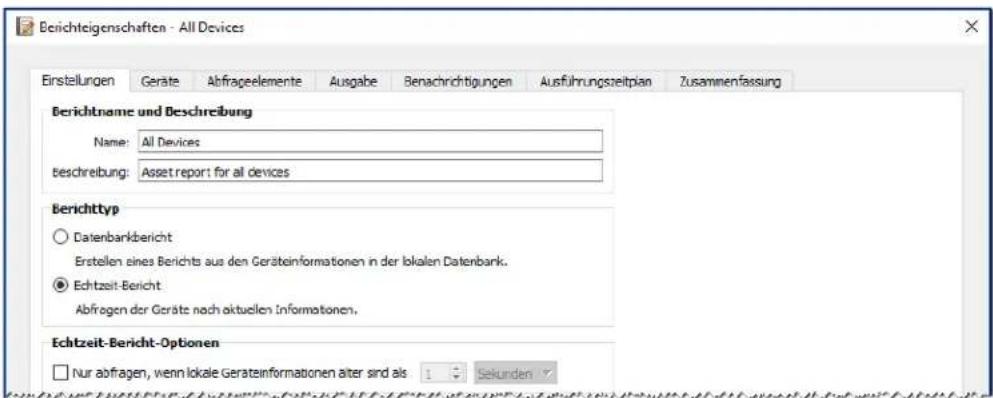This screenshot has width=993, height=398.
Task: Click the age value spinner field
Action: [x=443, y=373]
